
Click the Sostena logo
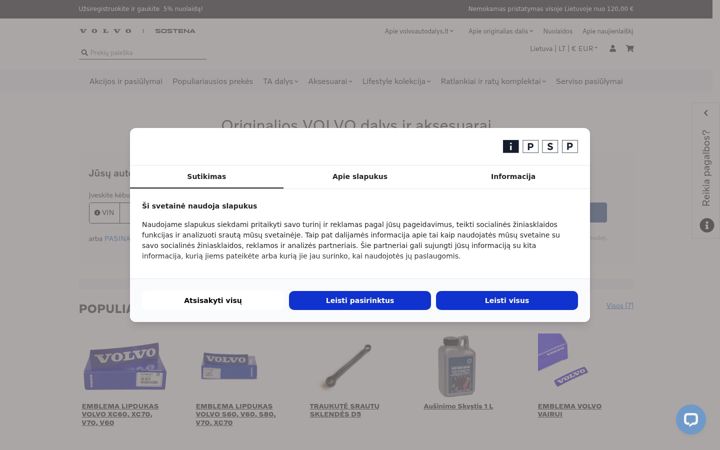175,31
